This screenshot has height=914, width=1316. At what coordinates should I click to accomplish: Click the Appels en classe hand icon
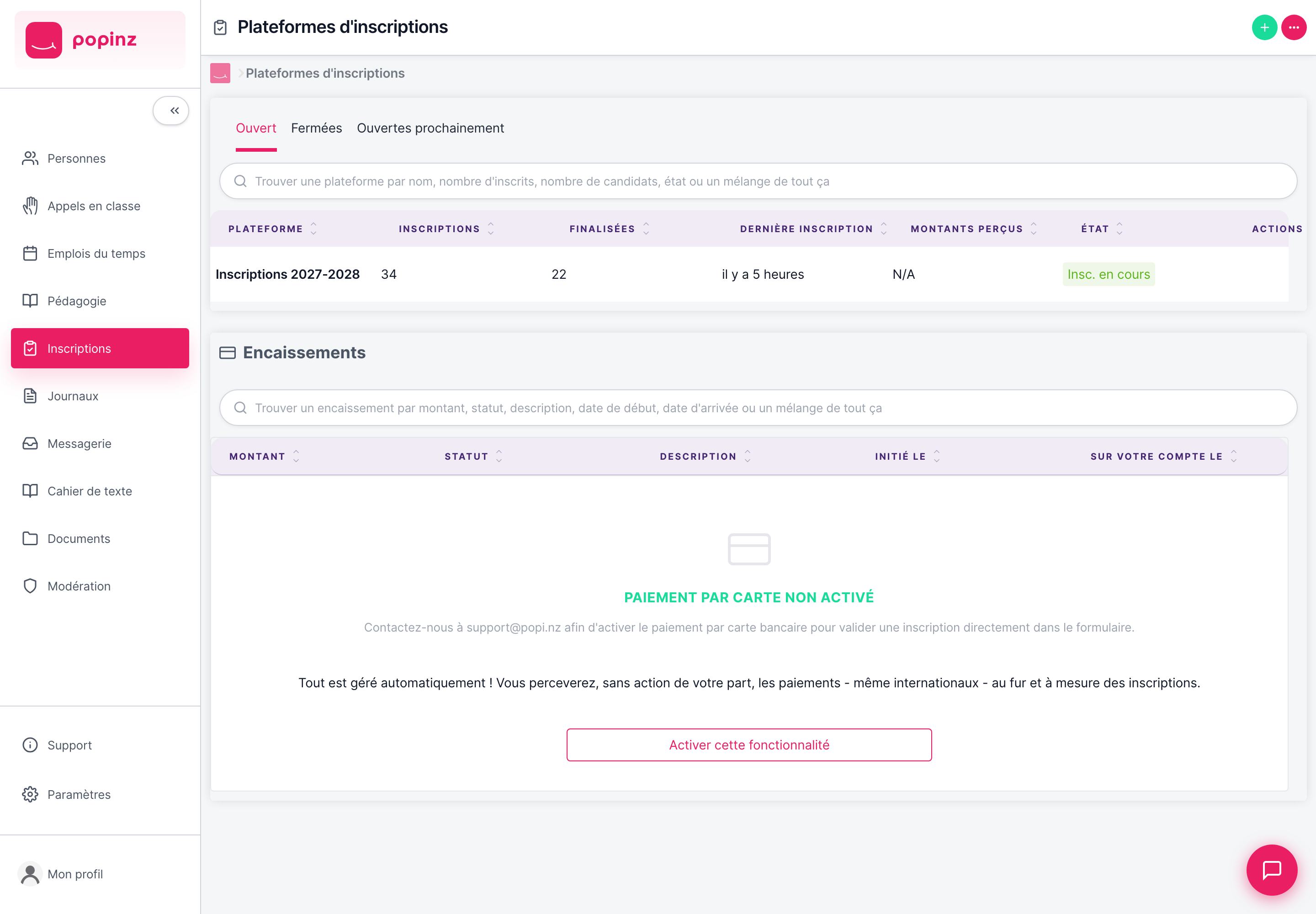[30, 206]
